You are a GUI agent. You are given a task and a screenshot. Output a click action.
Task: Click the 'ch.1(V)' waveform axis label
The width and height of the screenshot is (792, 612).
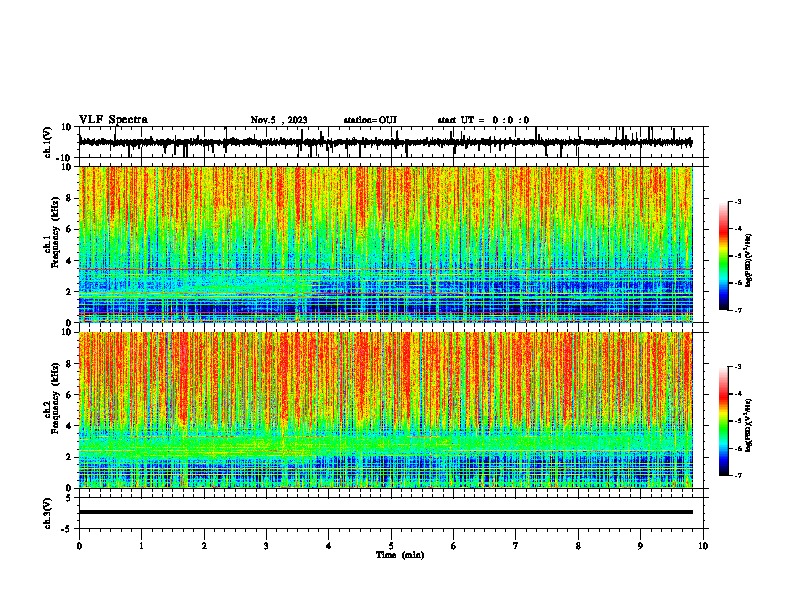pos(48,142)
